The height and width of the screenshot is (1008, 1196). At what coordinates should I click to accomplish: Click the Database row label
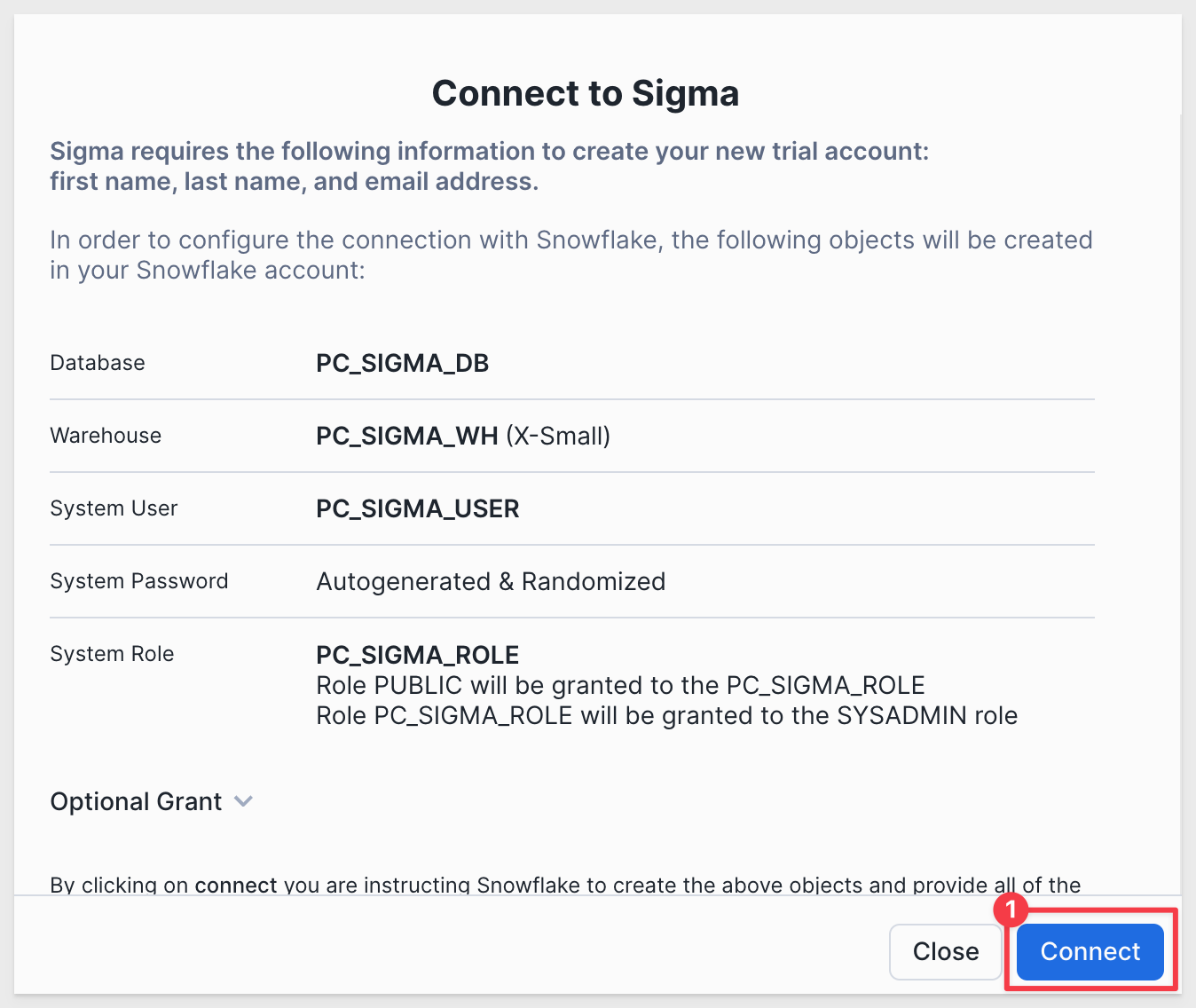coord(98,363)
